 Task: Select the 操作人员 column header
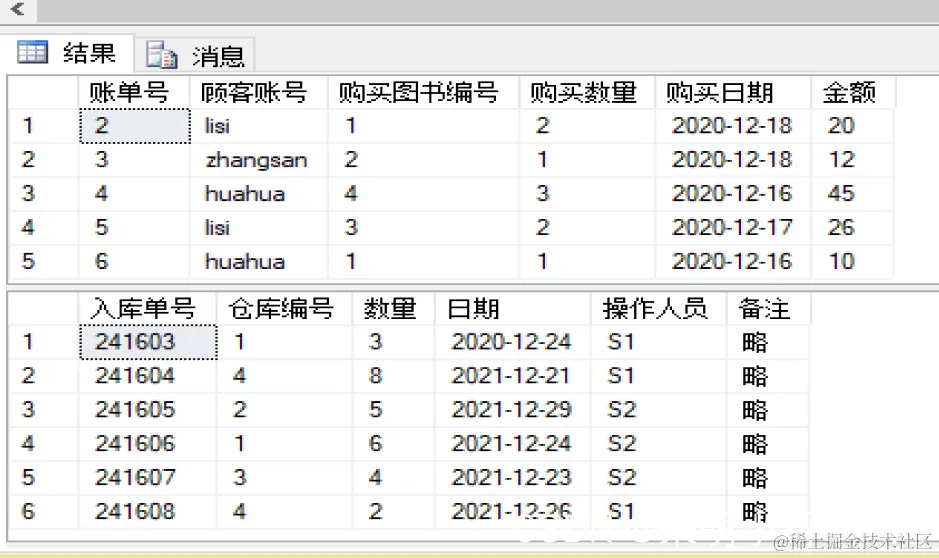(x=659, y=309)
